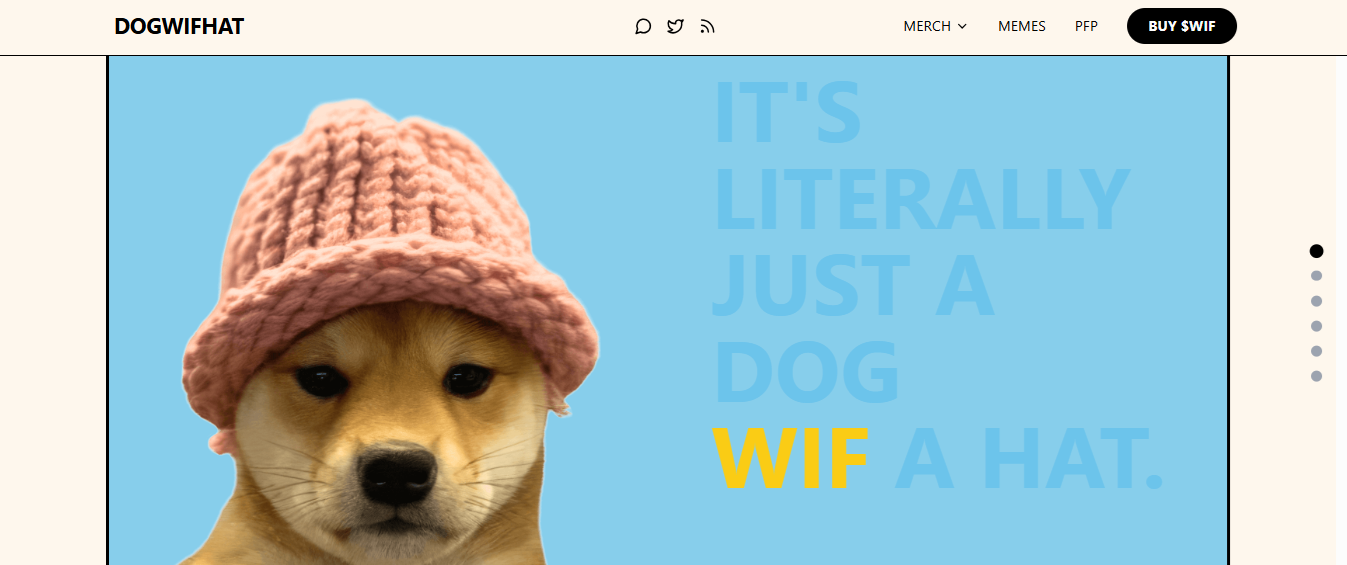The height and width of the screenshot is (565, 1347).
Task: Jump to the third section dot
Action: click(1316, 301)
